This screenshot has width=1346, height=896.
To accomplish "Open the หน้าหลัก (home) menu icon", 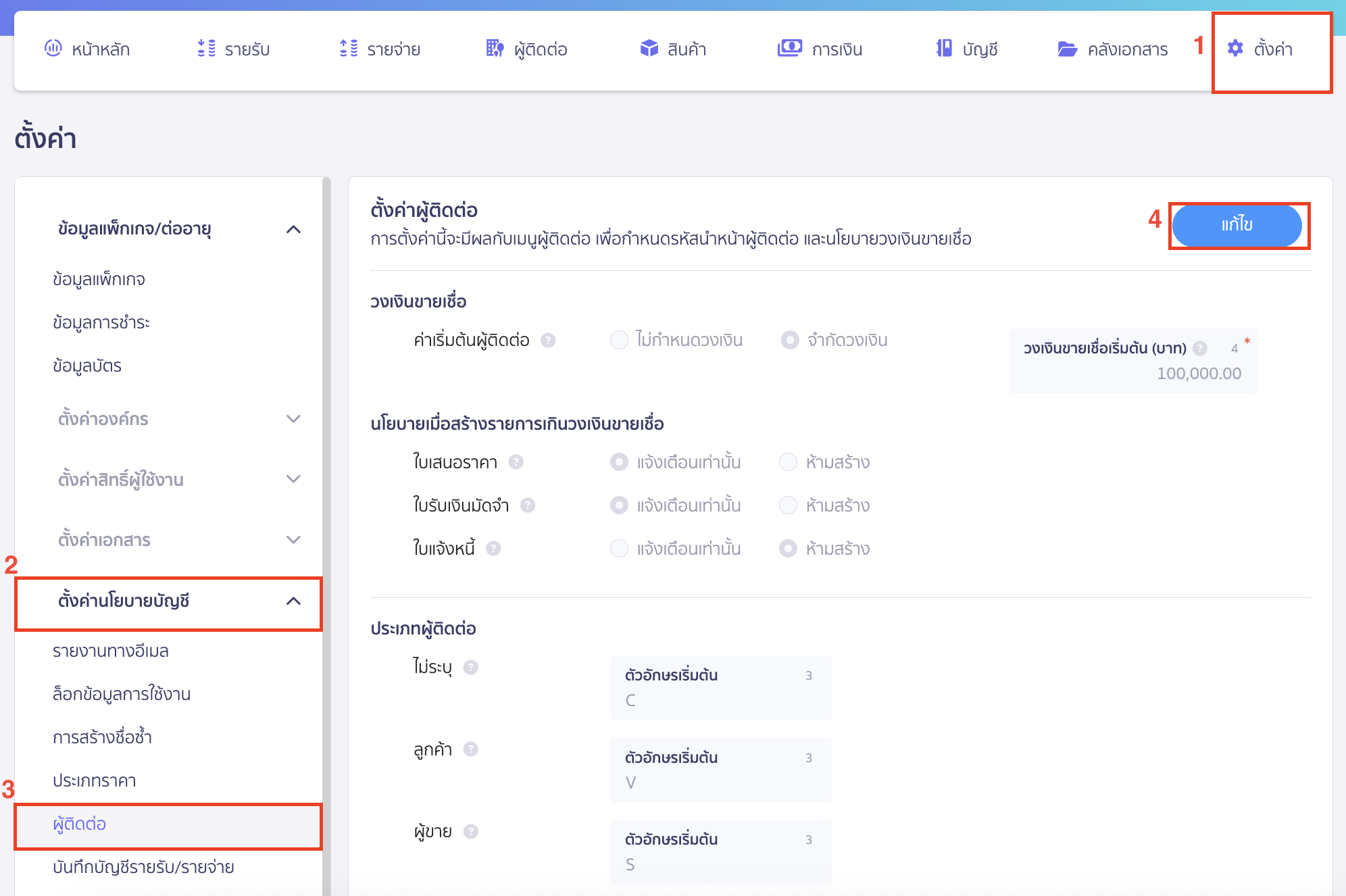I will 53,48.
